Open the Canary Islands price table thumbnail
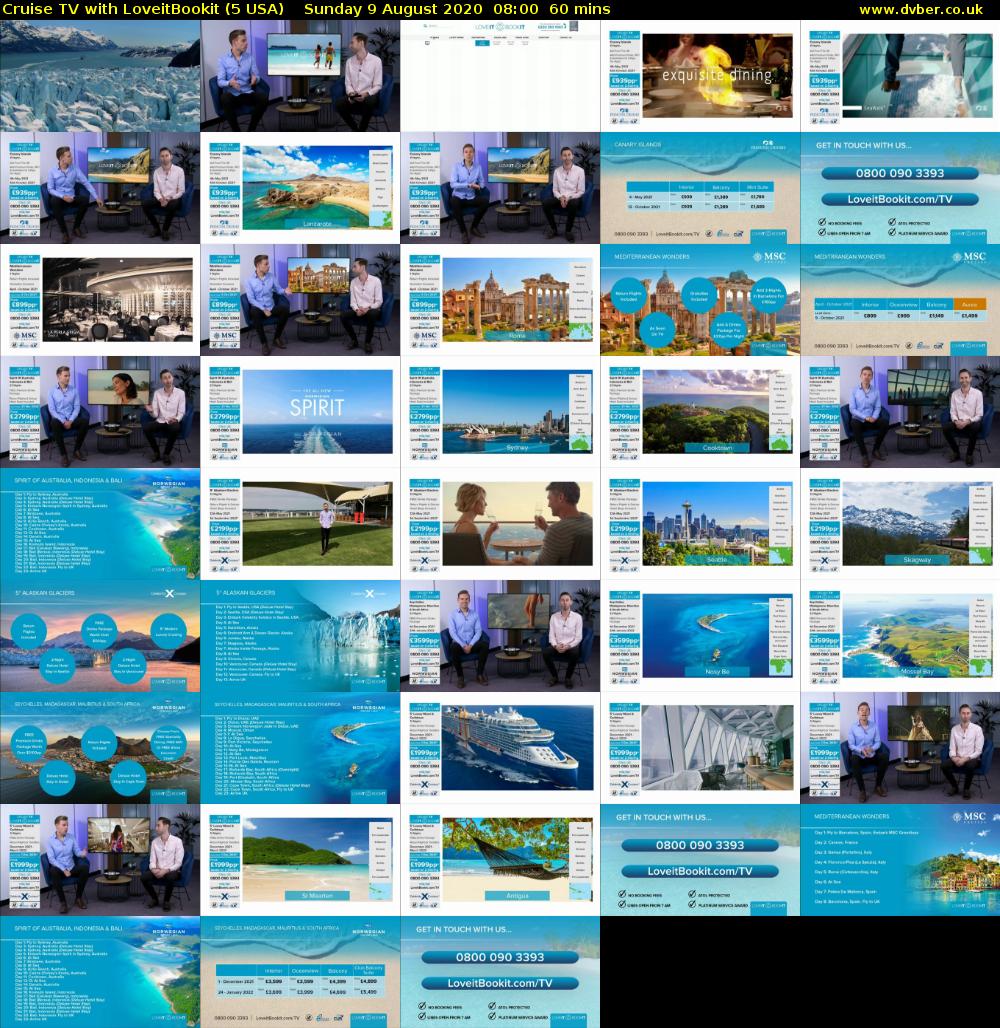Viewport: 1000px width, 1028px height. (700, 188)
